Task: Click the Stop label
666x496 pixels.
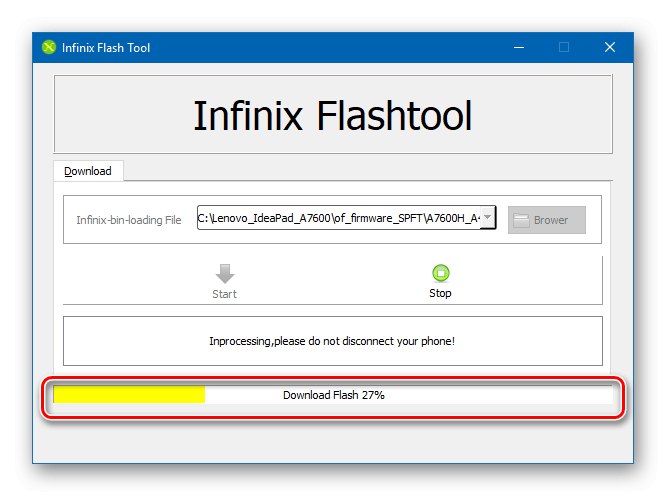Action: pyautogui.click(x=440, y=293)
